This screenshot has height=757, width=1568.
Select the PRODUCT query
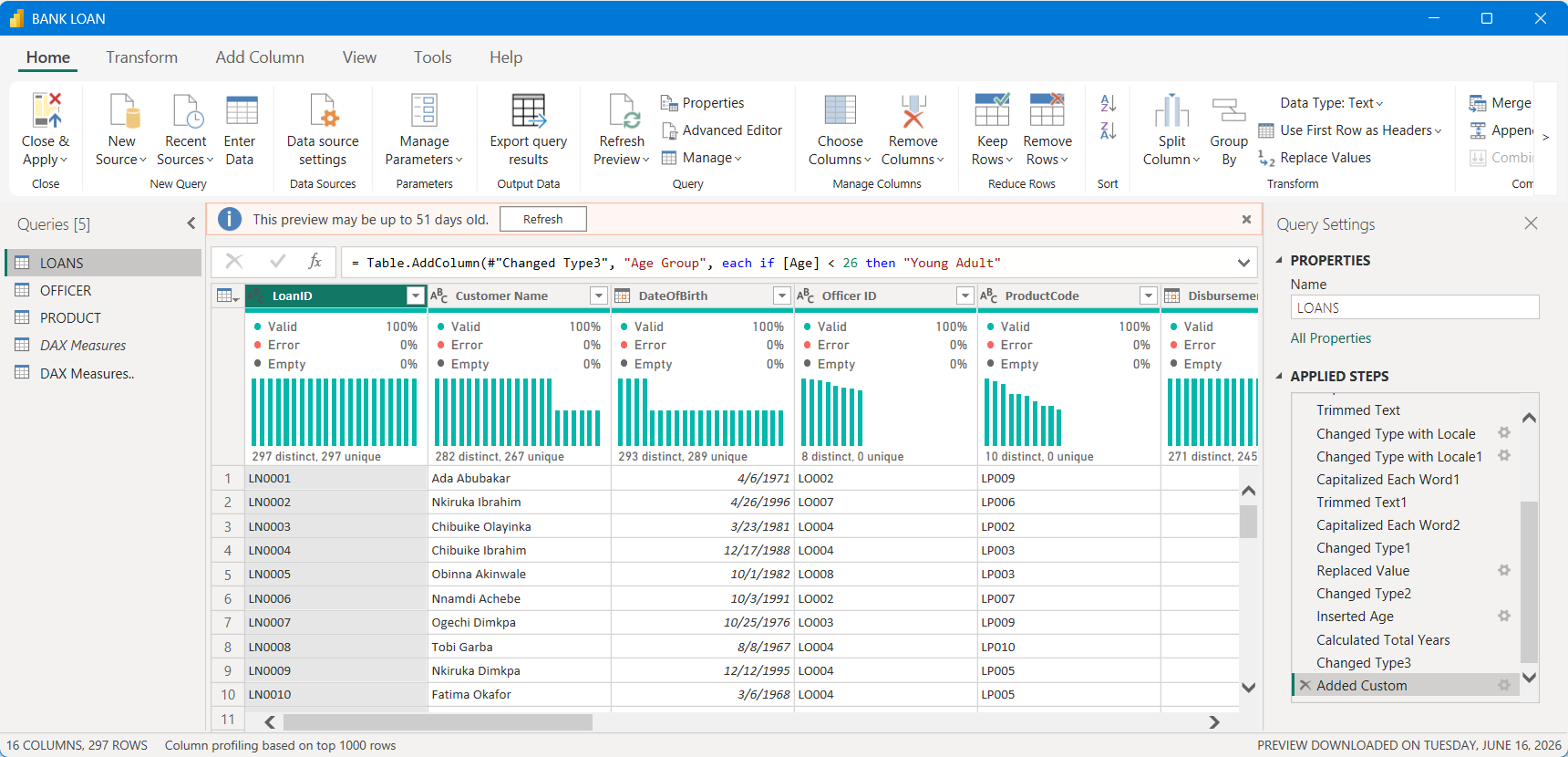point(103,317)
